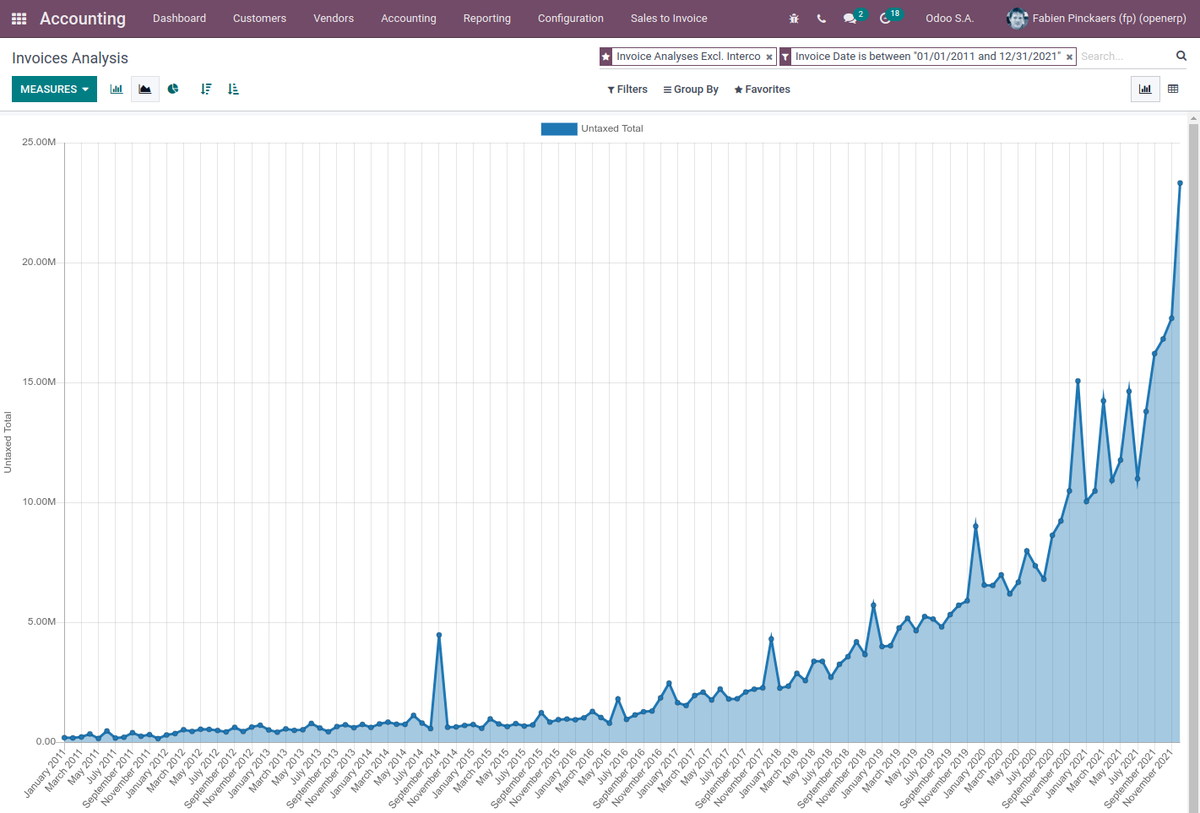The height and width of the screenshot is (813, 1200).
Task: Switch to pivot table view
Action: (1173, 89)
